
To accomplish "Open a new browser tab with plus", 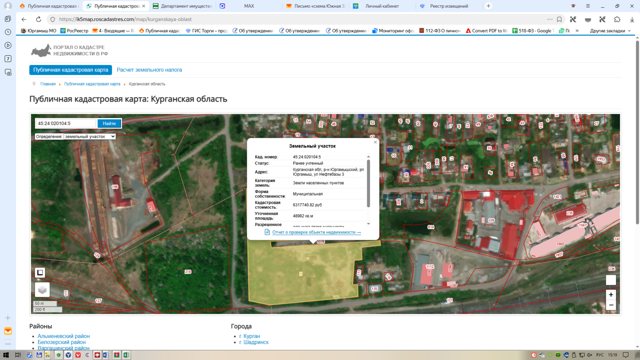I will click(488, 6).
